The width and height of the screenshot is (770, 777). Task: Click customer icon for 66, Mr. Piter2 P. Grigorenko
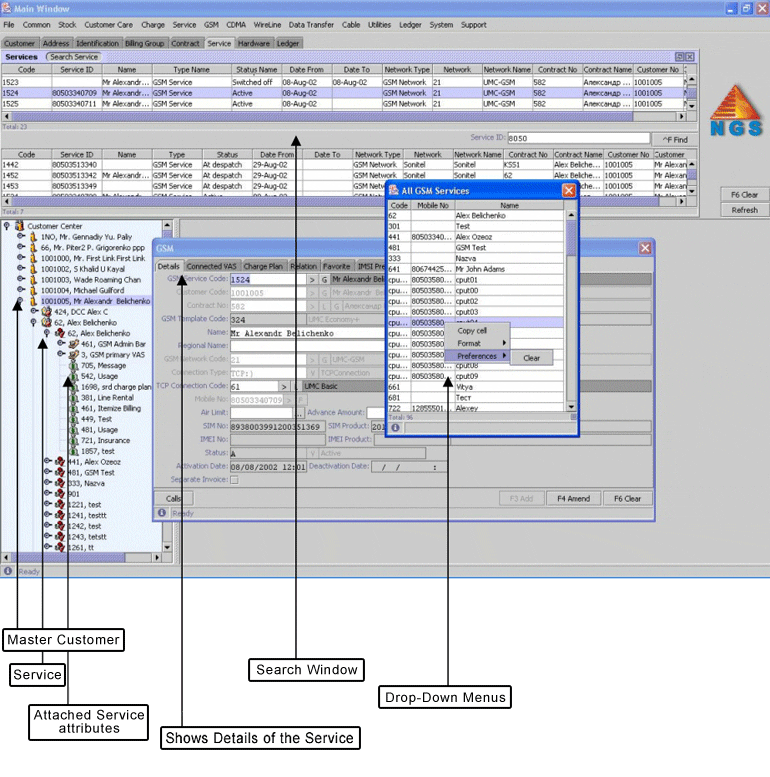33,247
